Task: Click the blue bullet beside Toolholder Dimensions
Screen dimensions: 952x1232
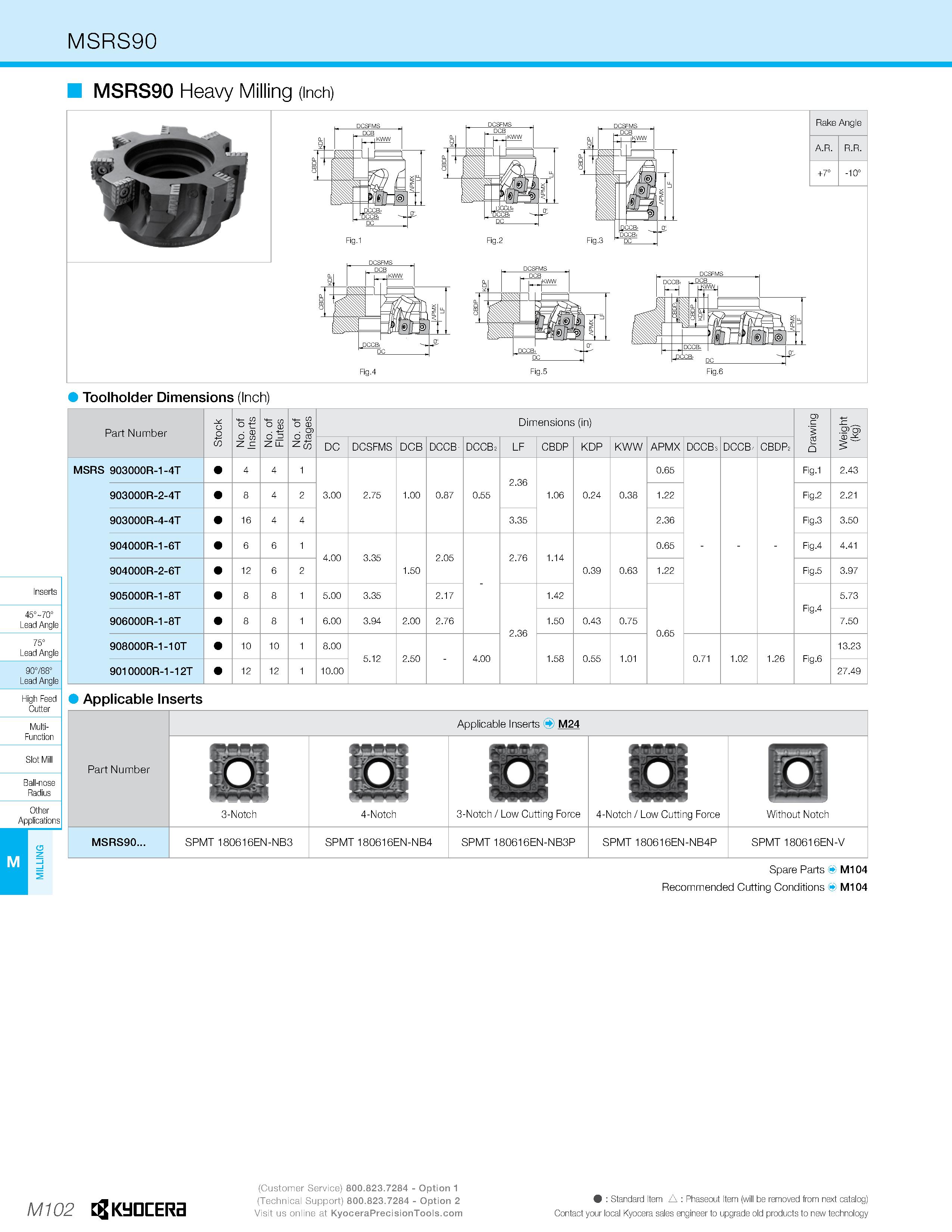Action: tap(73, 397)
